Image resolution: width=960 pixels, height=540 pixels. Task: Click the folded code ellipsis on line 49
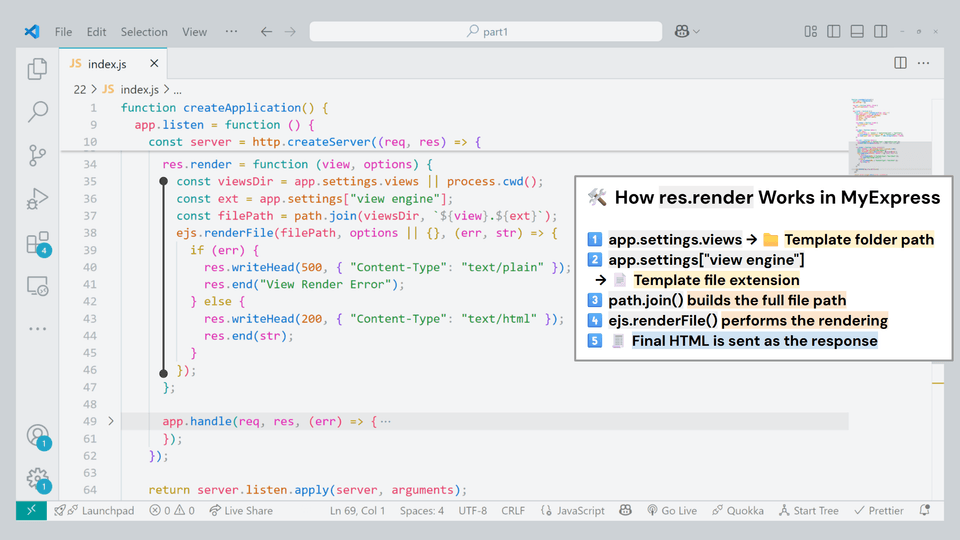(385, 421)
